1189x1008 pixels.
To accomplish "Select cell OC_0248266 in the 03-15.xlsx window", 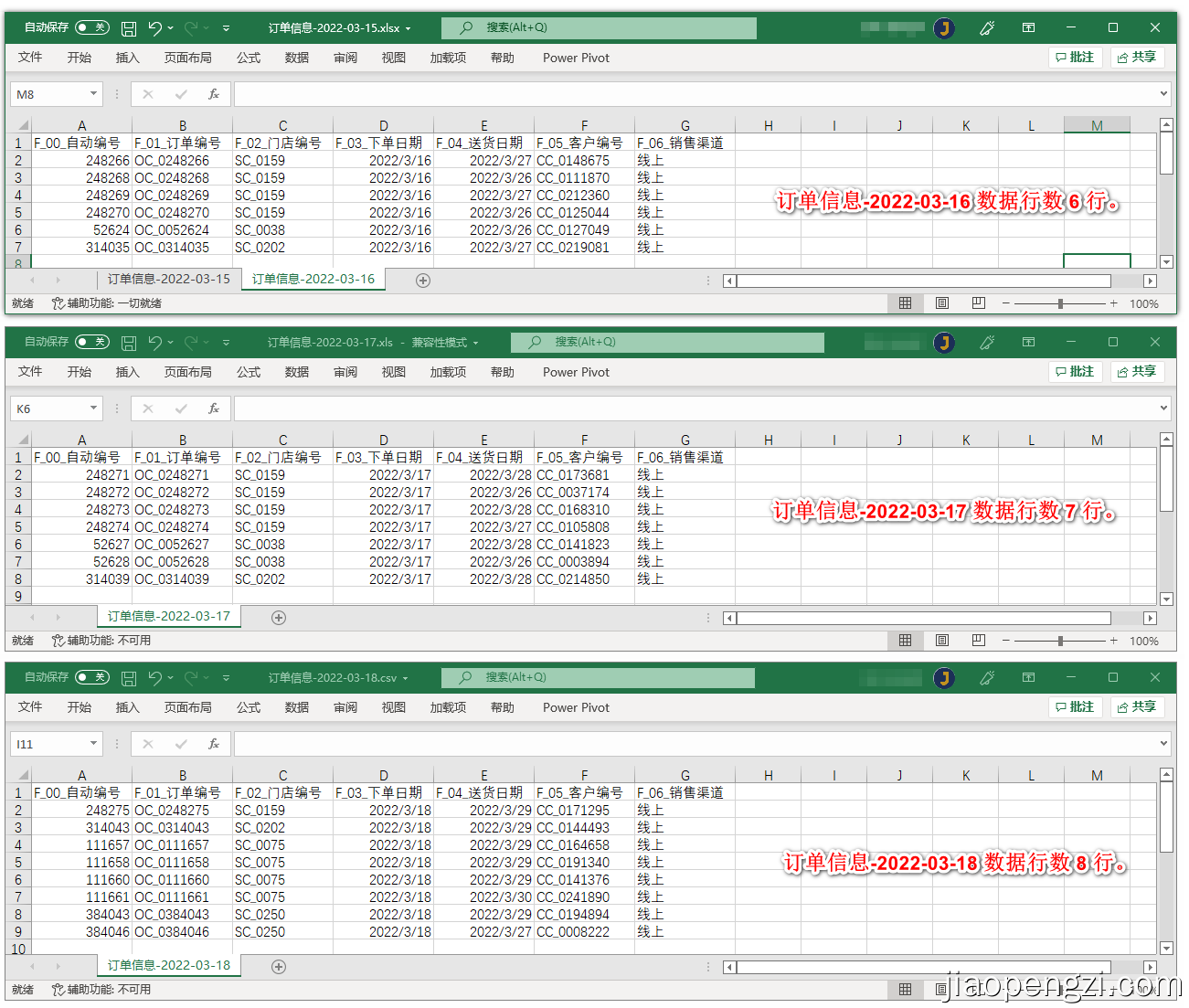I will tap(182, 161).
